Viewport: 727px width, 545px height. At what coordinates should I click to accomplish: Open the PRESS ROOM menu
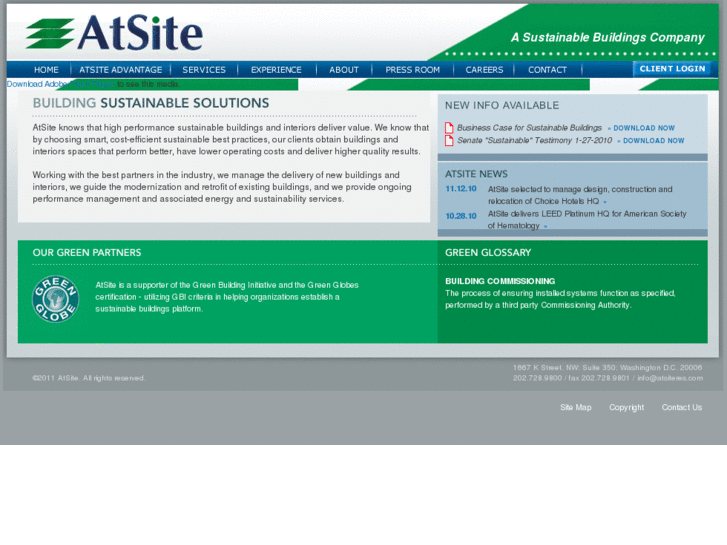pyautogui.click(x=413, y=70)
